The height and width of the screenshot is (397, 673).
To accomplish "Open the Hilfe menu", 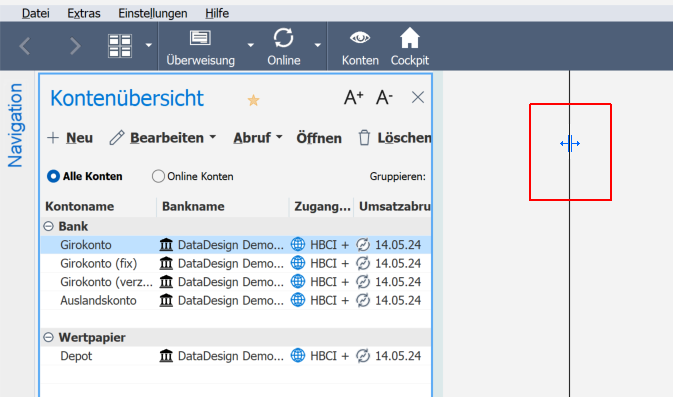I will [x=217, y=13].
